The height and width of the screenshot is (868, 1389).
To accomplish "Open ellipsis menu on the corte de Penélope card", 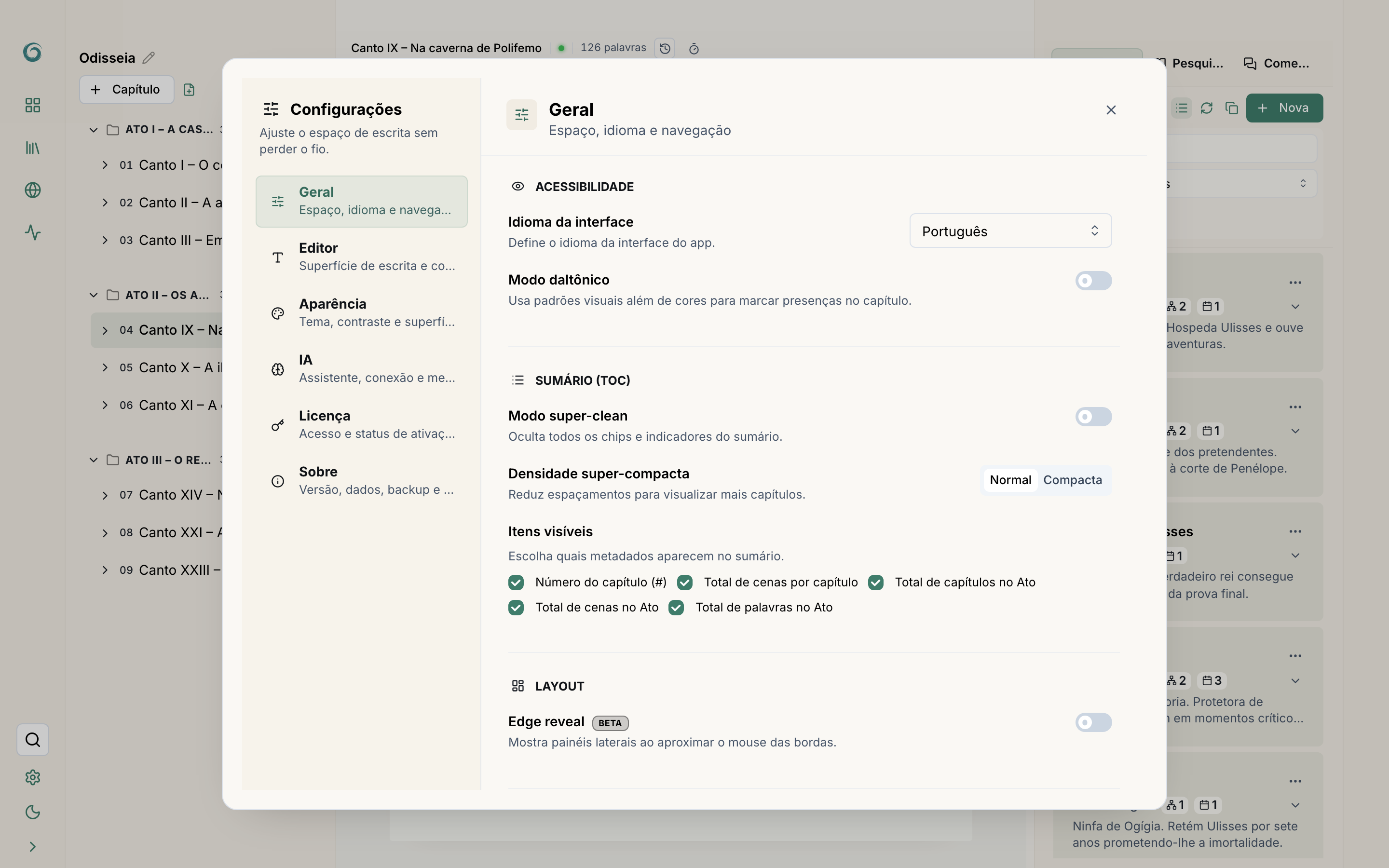I will click(1295, 407).
